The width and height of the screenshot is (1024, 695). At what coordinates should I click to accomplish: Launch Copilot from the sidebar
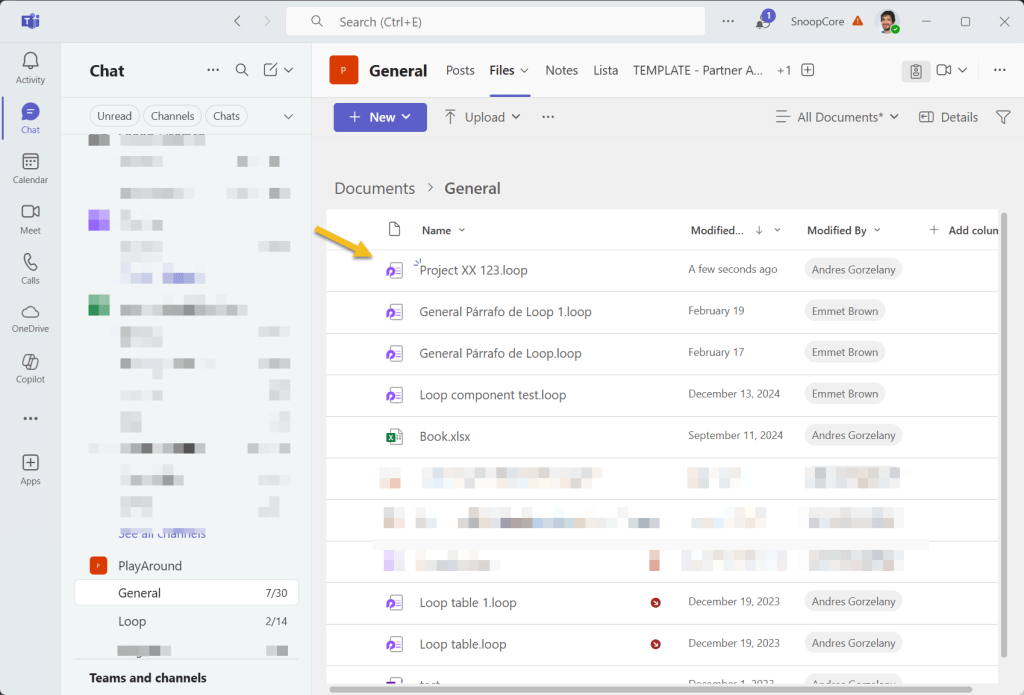tap(30, 368)
